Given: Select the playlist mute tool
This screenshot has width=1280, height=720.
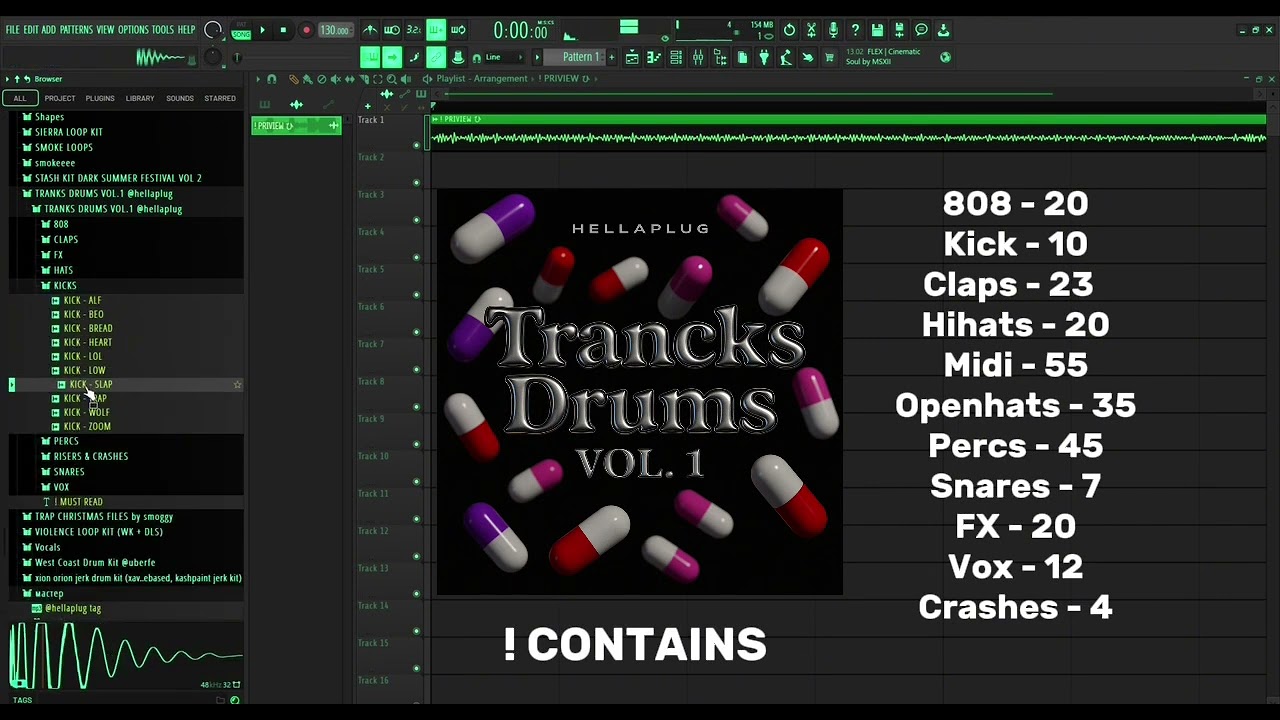Looking at the screenshot, I should pos(335,79).
